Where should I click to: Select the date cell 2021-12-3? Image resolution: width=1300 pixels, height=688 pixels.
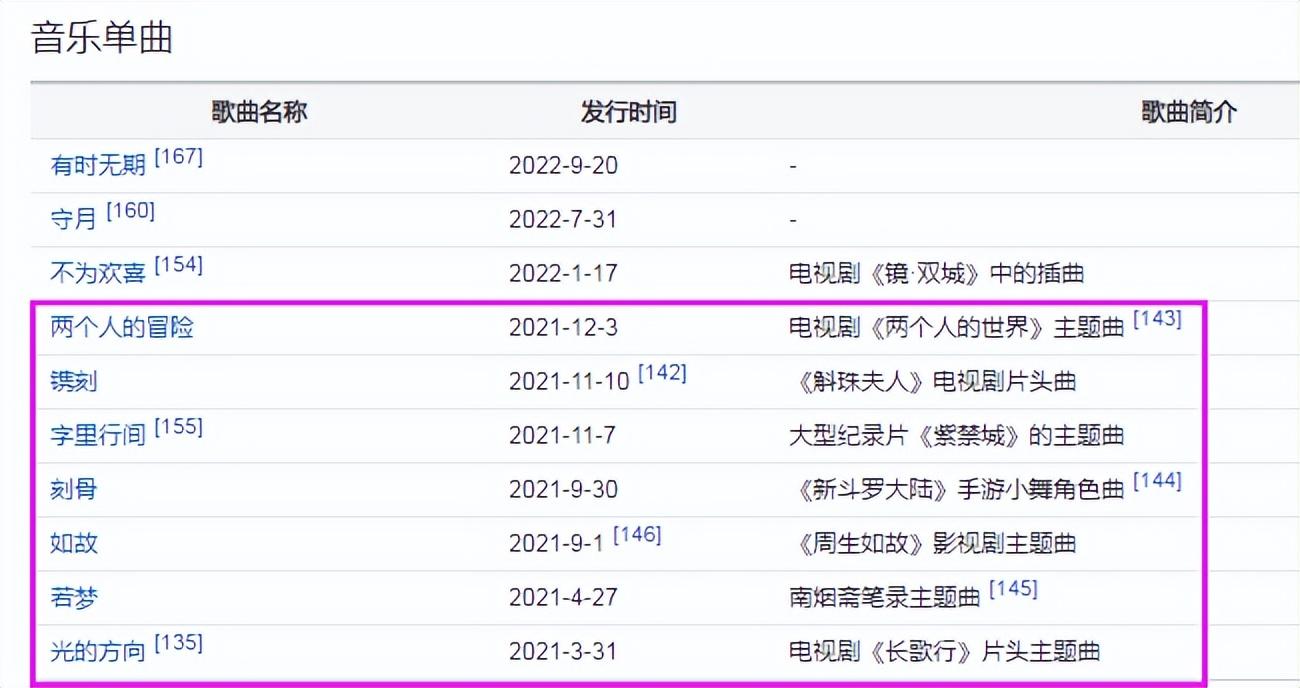(x=563, y=328)
